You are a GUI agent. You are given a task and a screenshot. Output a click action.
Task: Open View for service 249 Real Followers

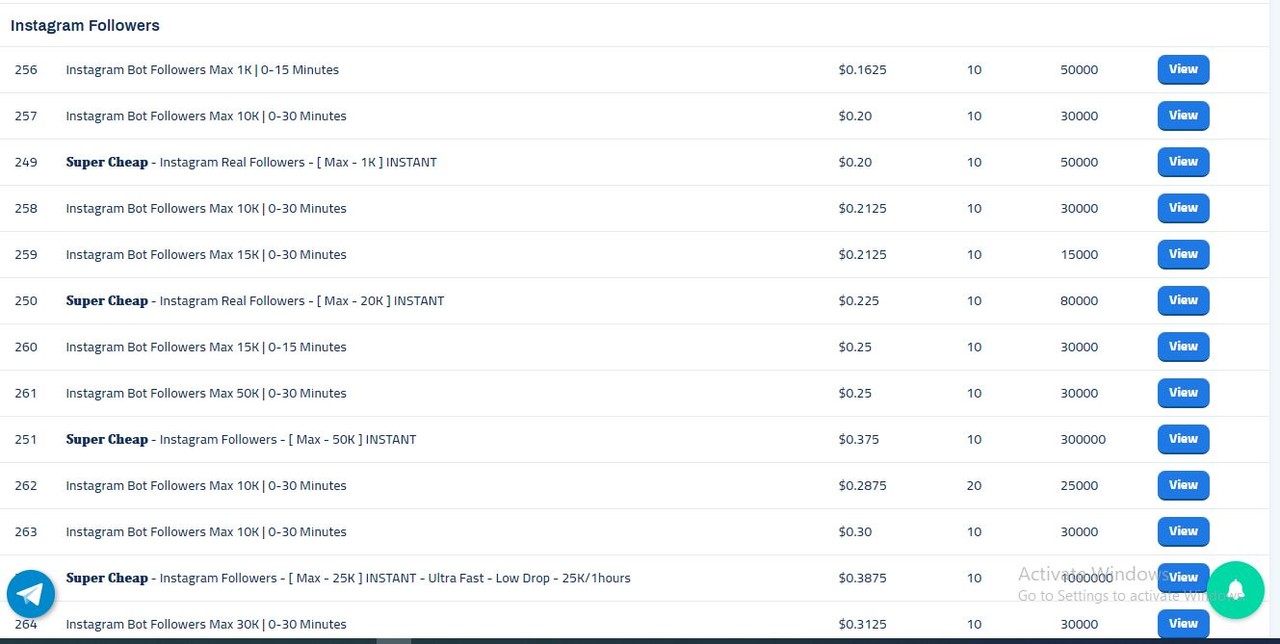click(x=1183, y=162)
